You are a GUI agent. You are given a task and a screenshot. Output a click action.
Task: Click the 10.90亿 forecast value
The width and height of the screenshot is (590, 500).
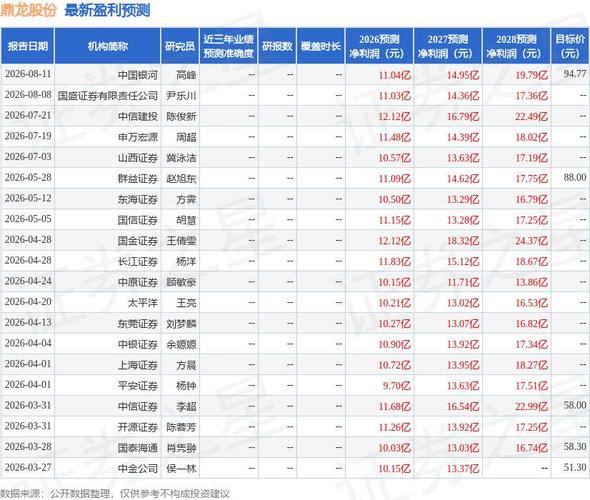[394, 344]
